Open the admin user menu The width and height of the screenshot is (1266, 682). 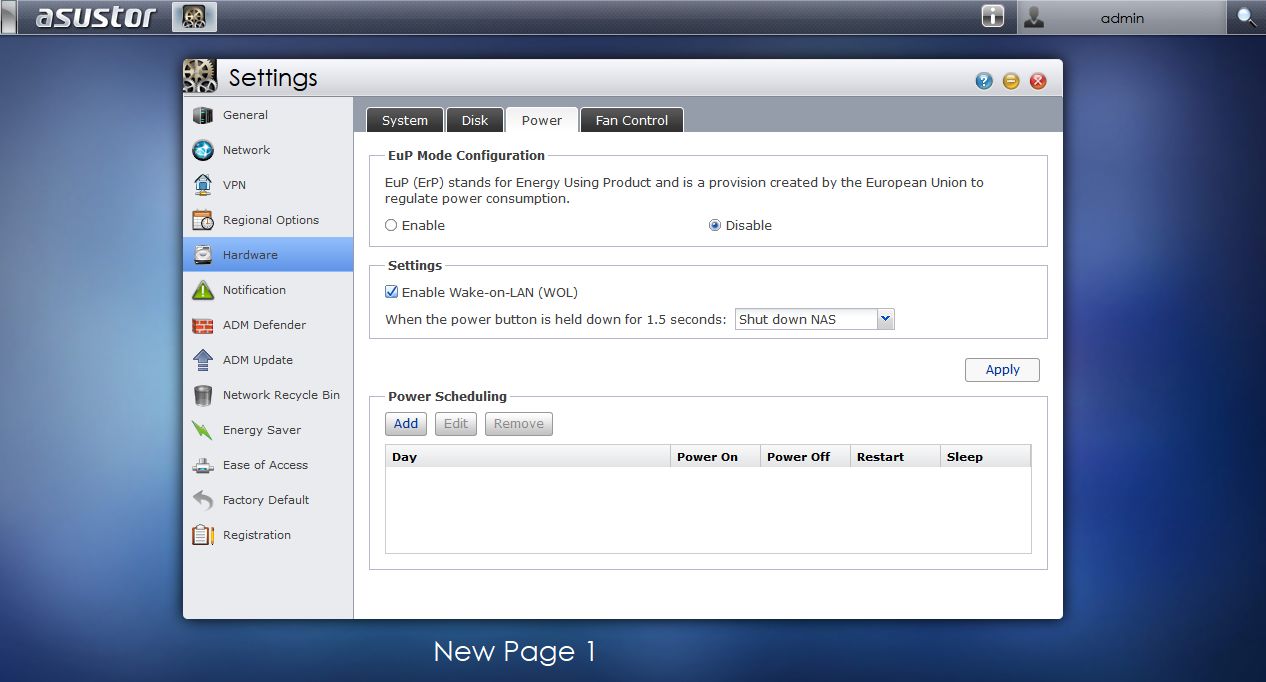click(1121, 17)
